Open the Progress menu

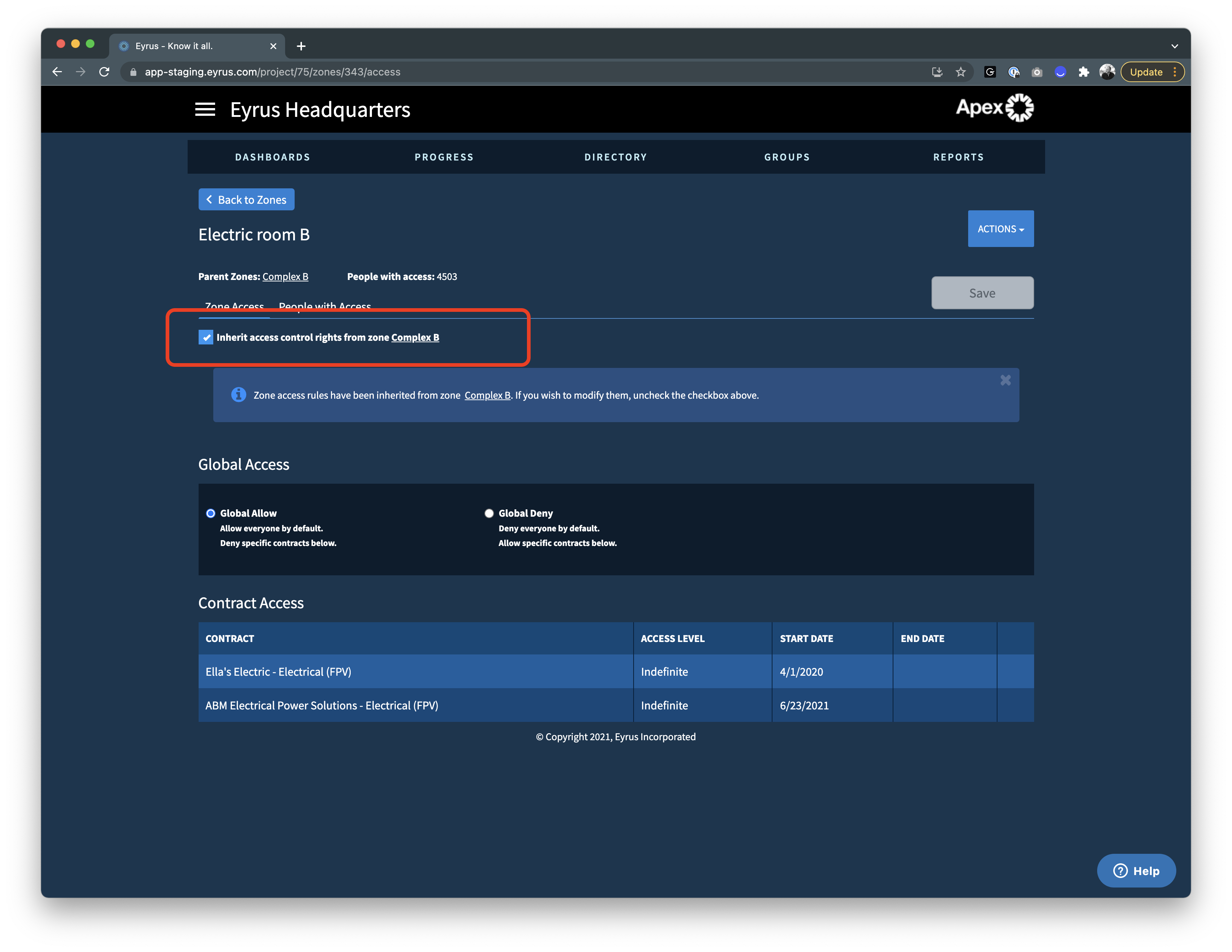[x=444, y=157]
